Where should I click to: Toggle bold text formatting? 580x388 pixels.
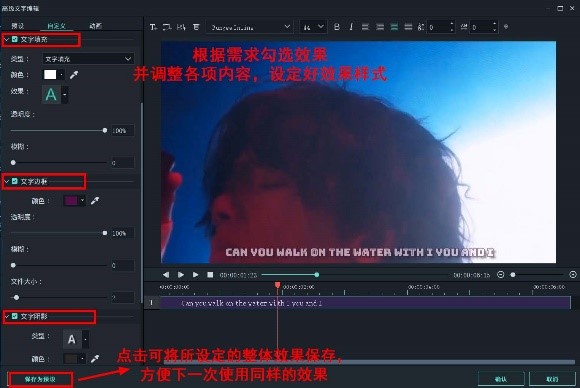[337, 27]
